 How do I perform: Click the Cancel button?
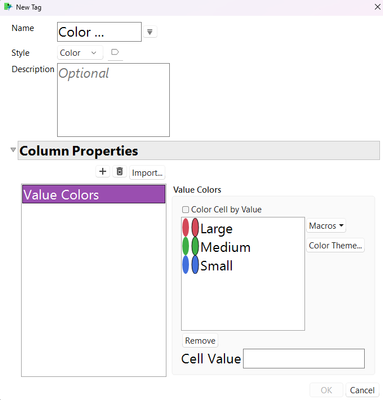point(362,390)
